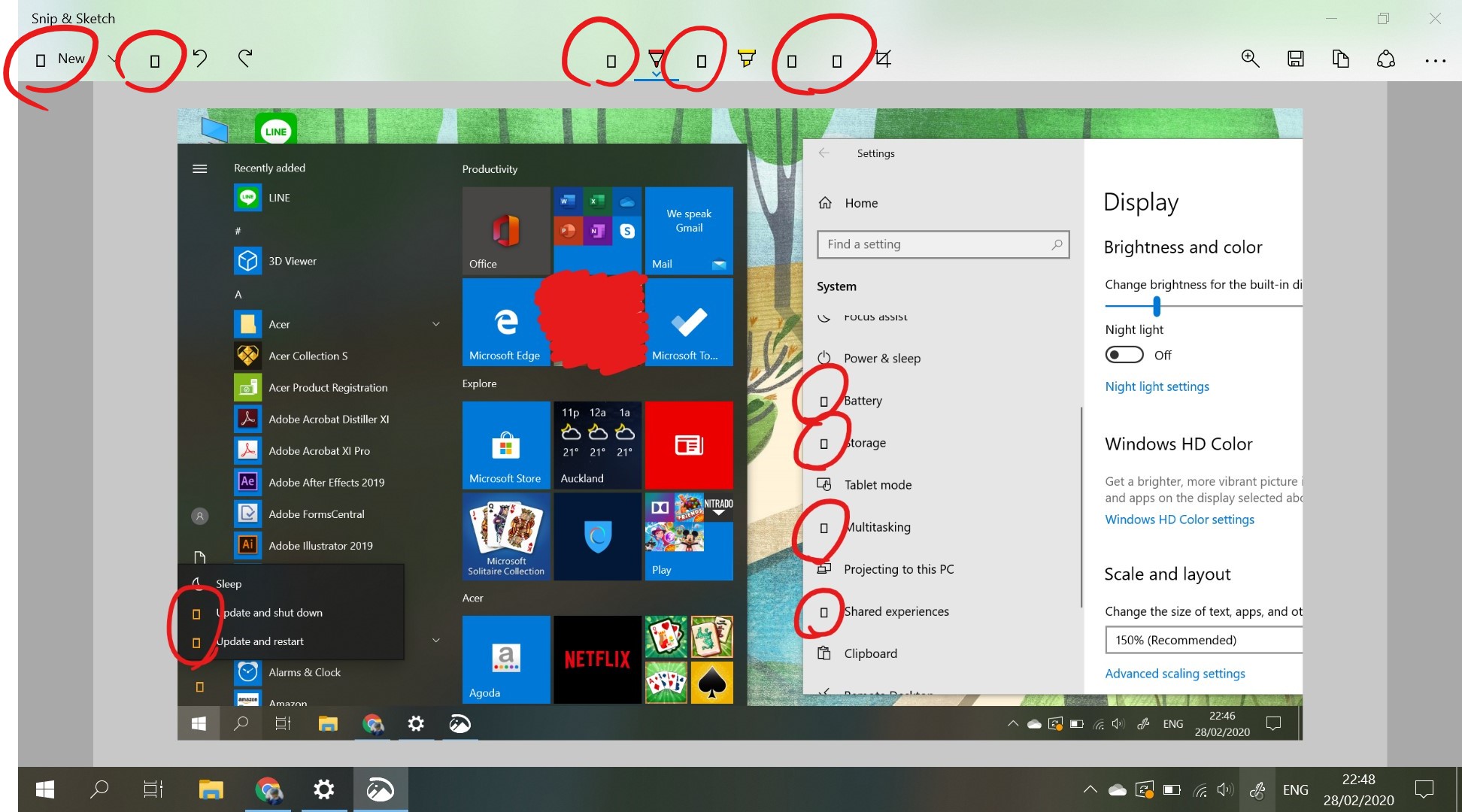The height and width of the screenshot is (812, 1462).
Task: Open the Microsoft Store tile
Action: tap(506, 445)
